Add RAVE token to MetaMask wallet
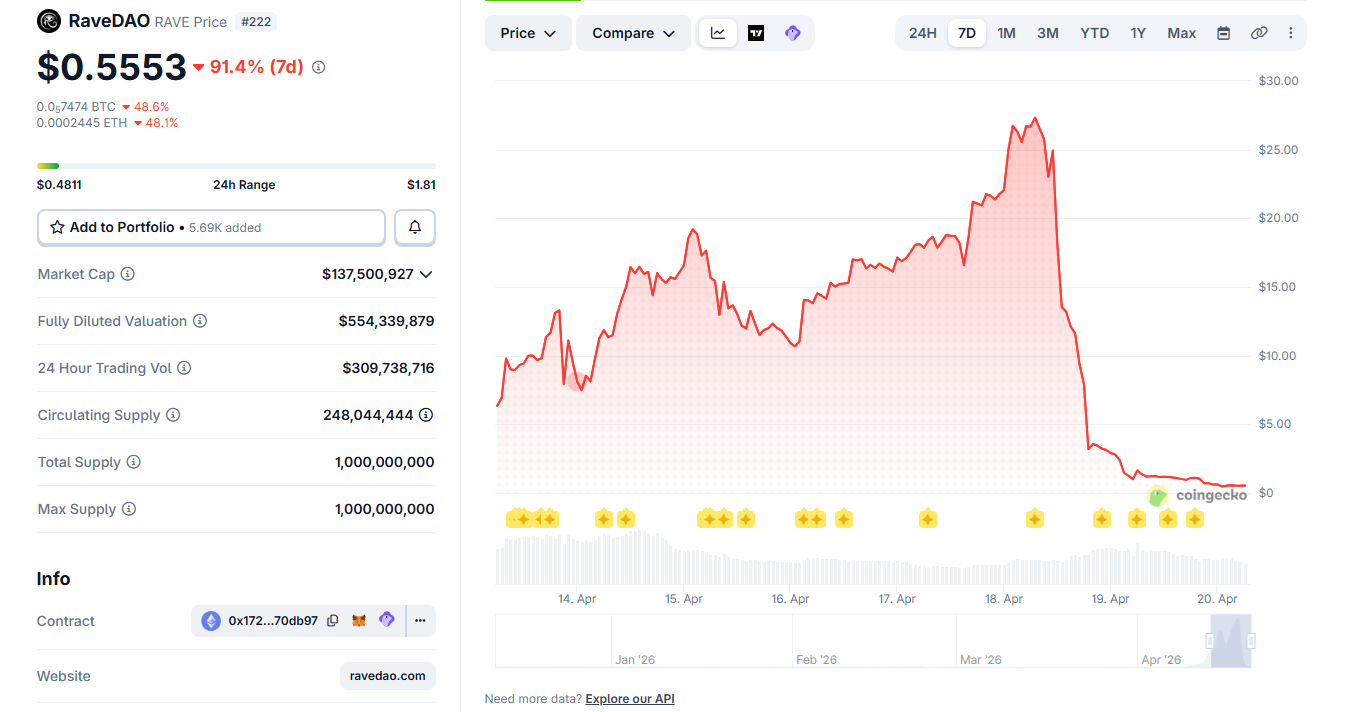 pos(360,620)
